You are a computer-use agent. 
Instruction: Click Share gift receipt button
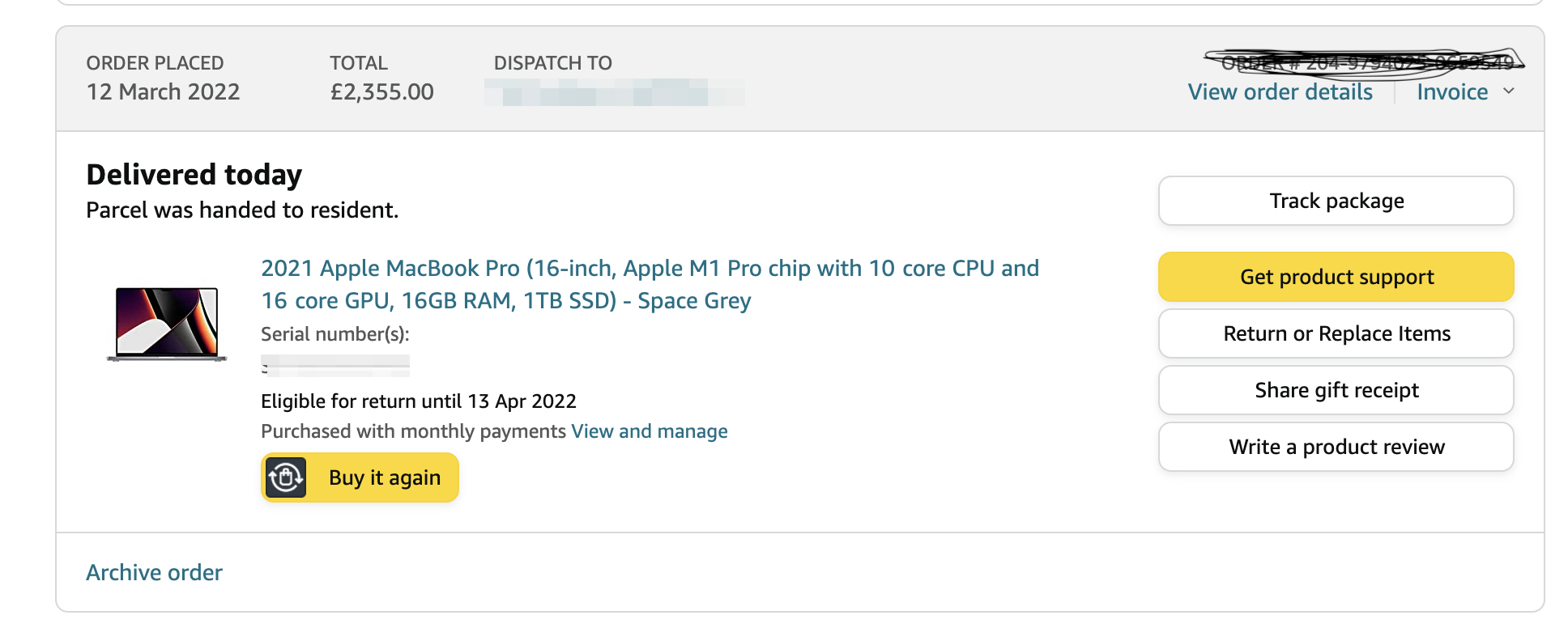click(1336, 390)
